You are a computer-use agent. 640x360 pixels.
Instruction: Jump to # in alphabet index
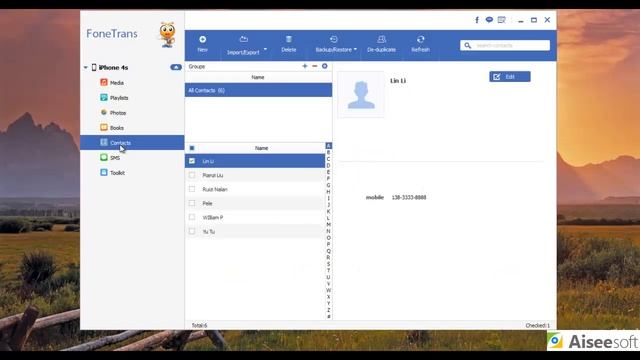[329, 316]
